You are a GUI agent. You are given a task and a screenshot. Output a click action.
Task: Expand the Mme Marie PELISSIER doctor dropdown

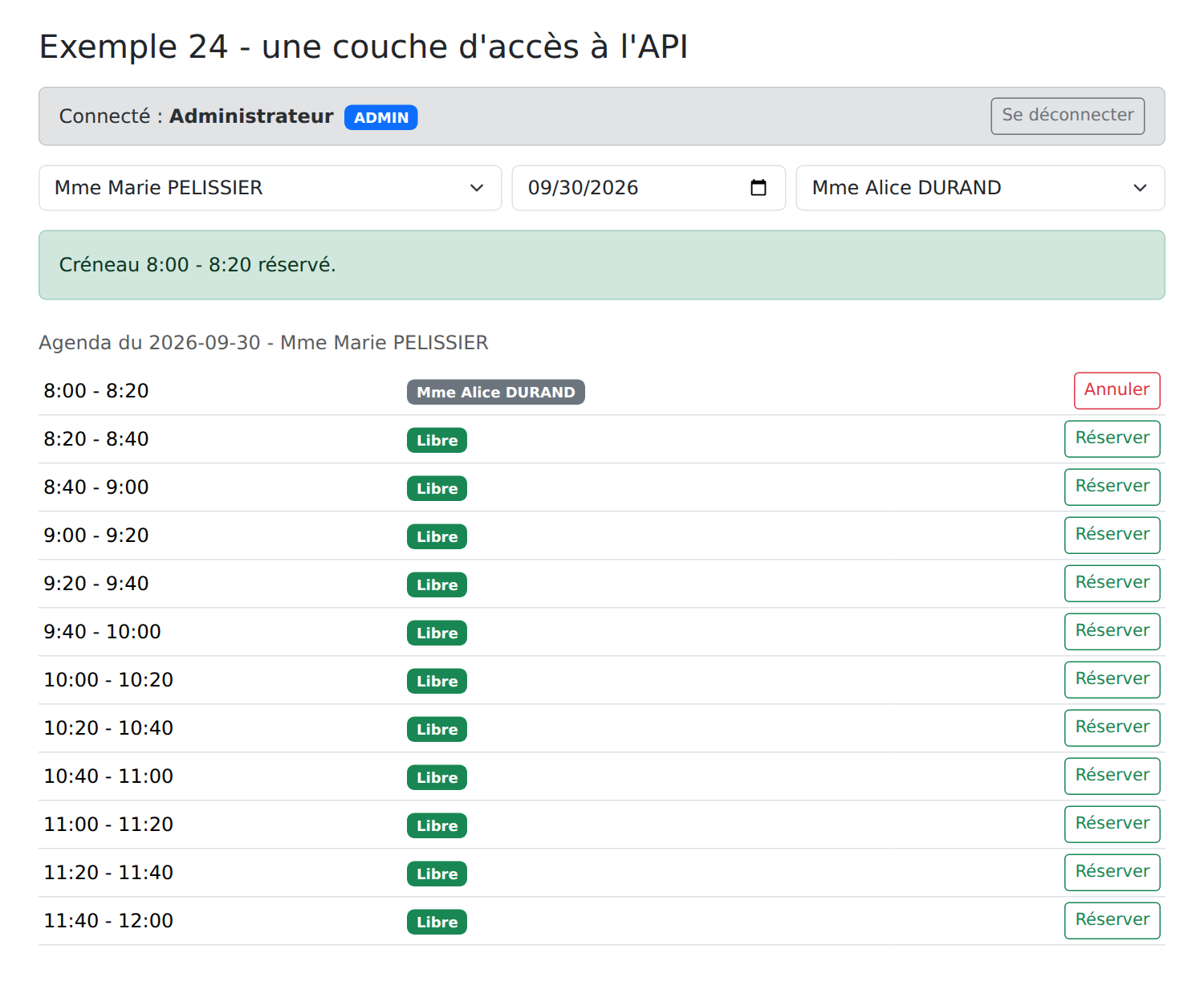pos(270,188)
